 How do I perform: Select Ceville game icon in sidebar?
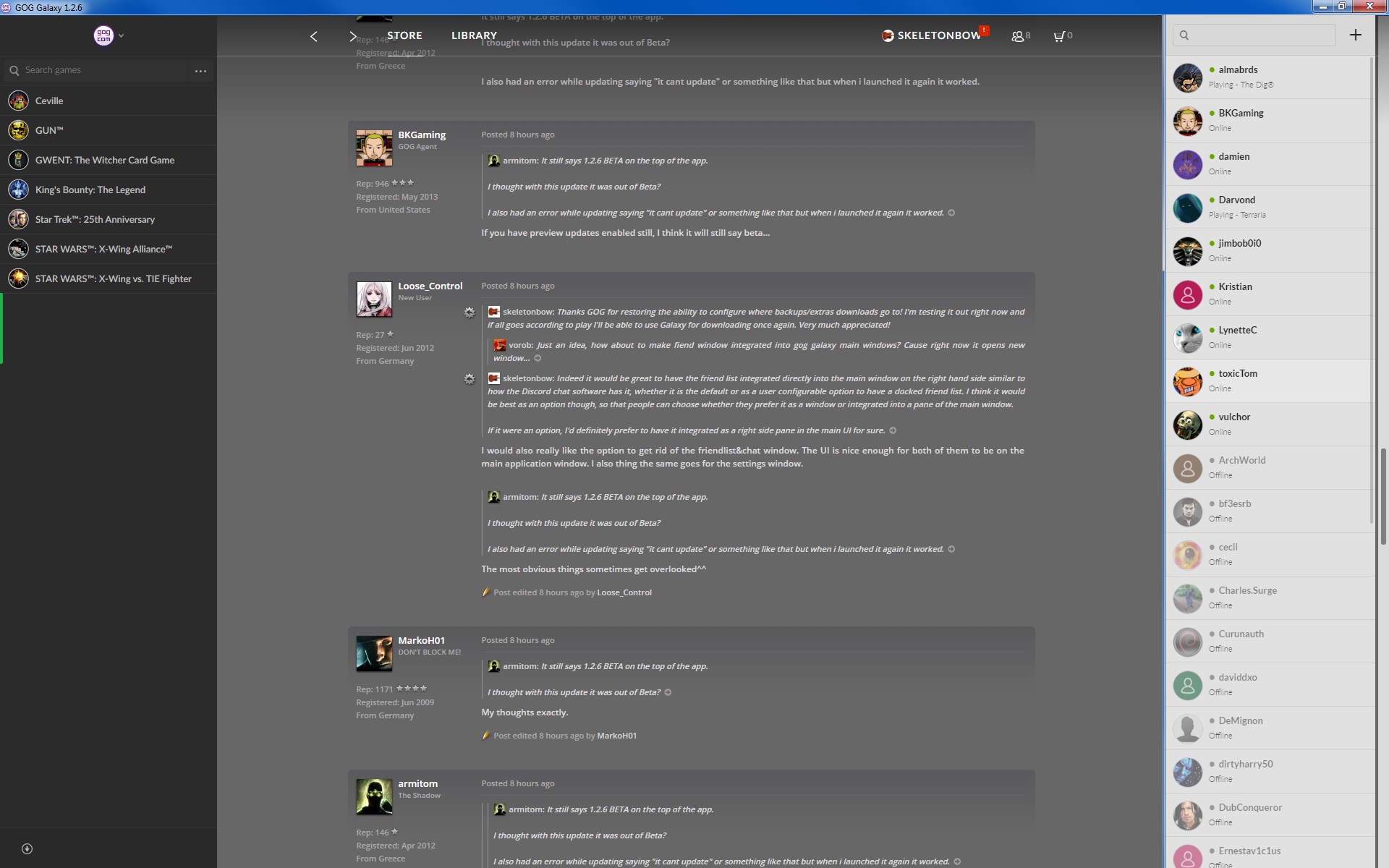19,101
